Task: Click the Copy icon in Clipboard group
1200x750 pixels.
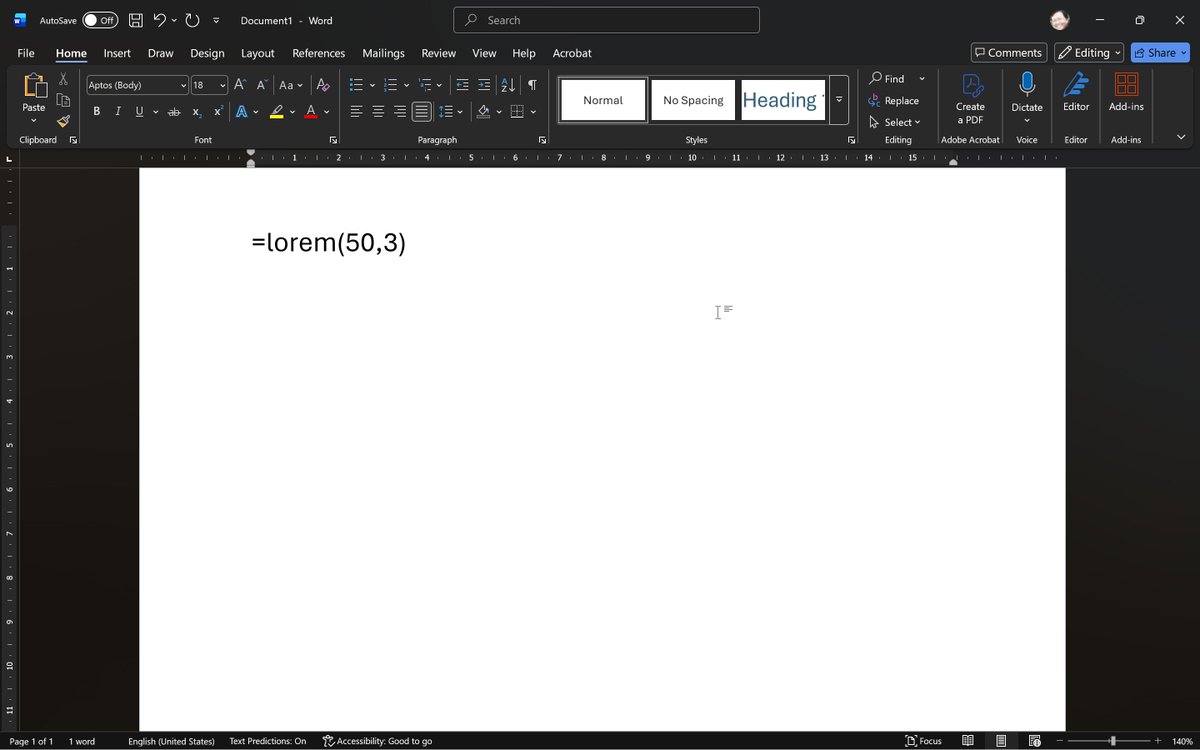Action: [63, 100]
